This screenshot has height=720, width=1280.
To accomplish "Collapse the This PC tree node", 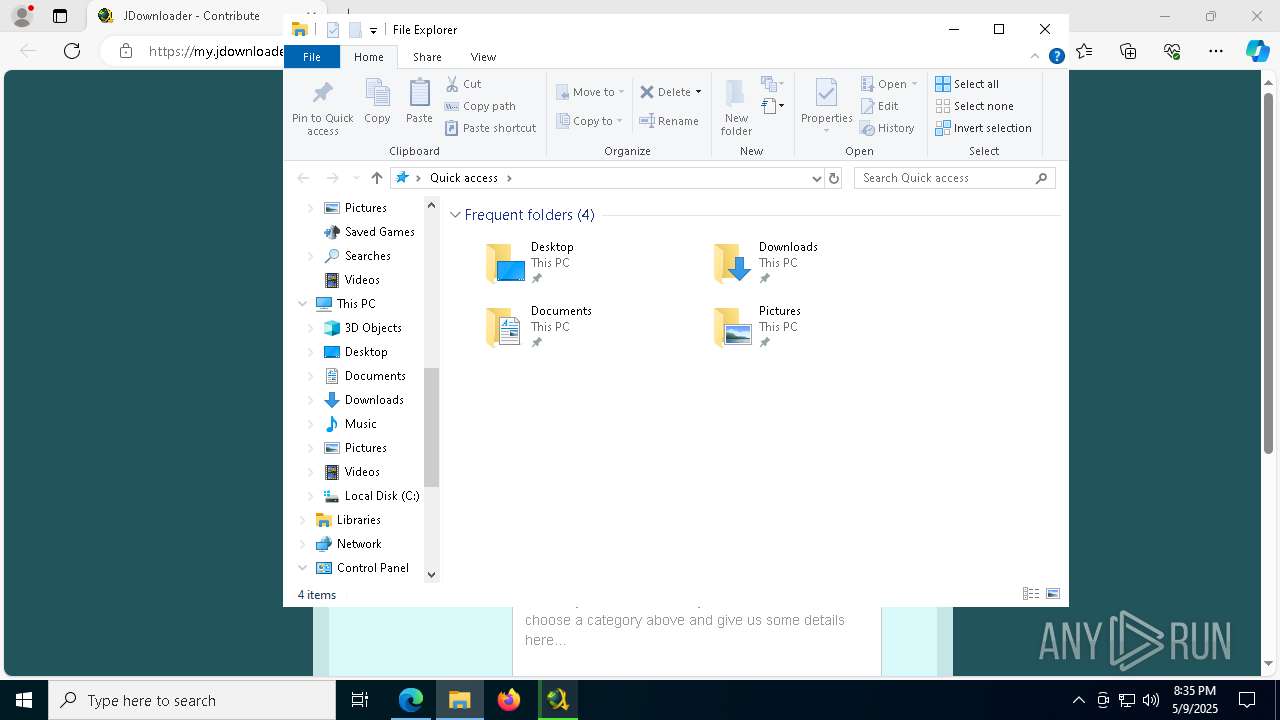I will pyautogui.click(x=303, y=304).
